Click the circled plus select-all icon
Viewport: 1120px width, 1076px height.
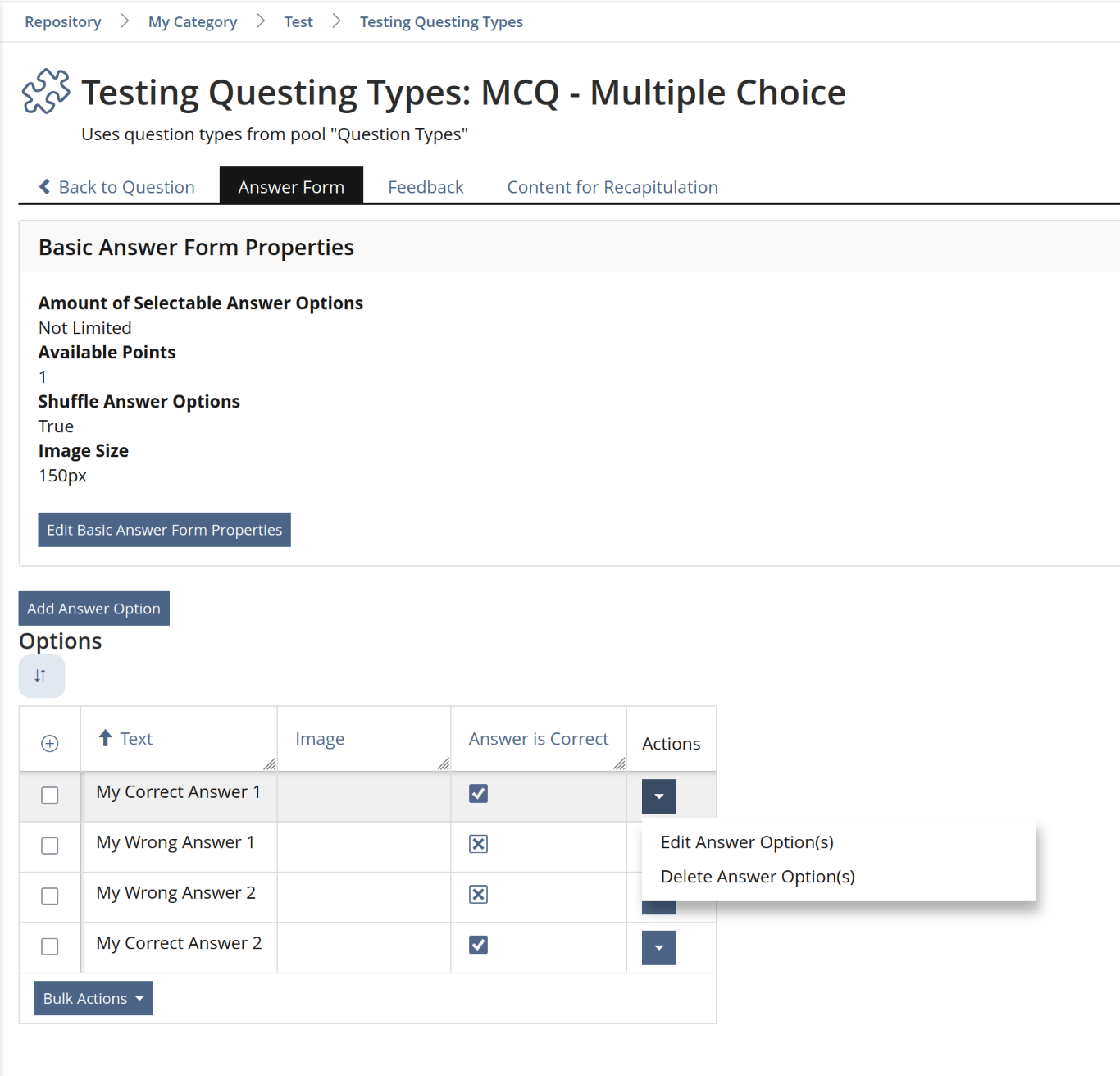[50, 743]
